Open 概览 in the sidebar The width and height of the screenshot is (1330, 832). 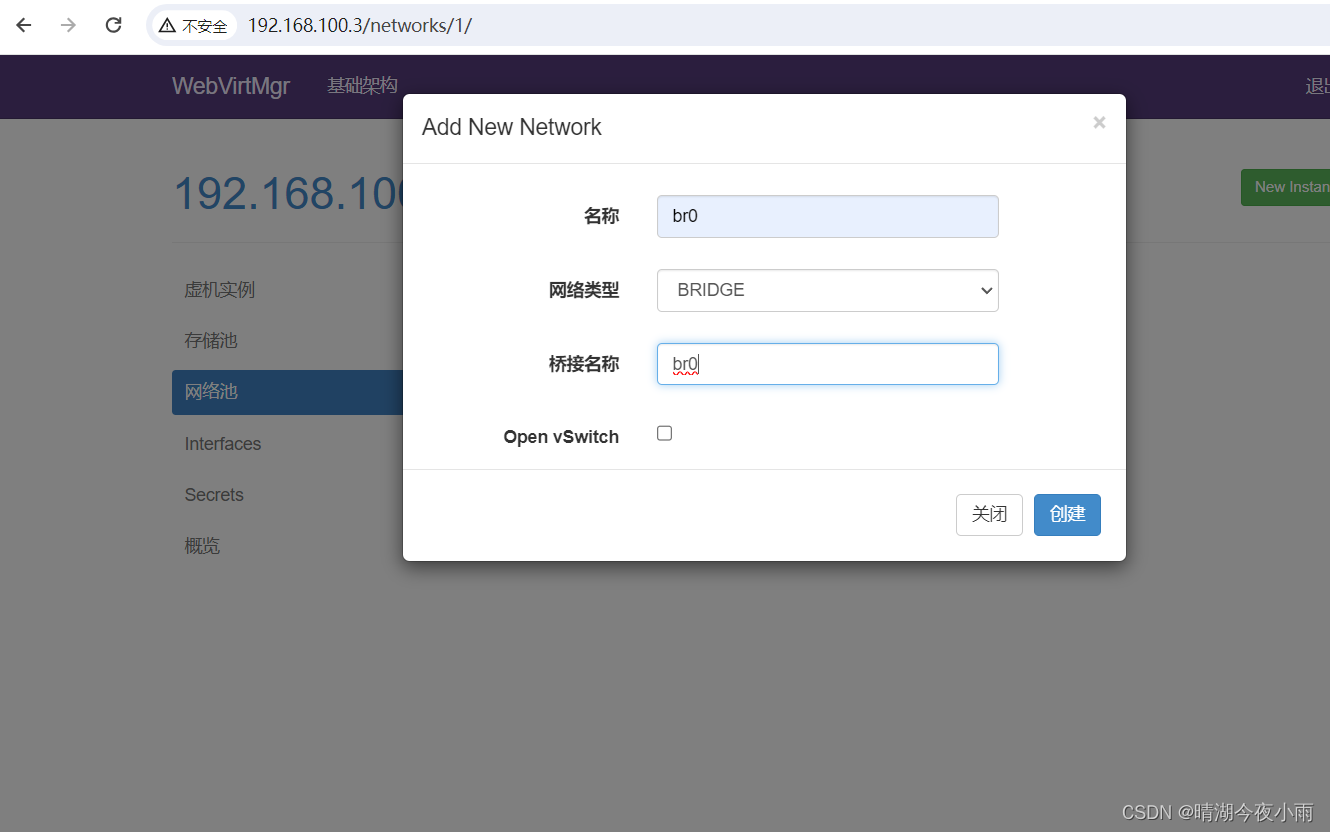point(202,546)
